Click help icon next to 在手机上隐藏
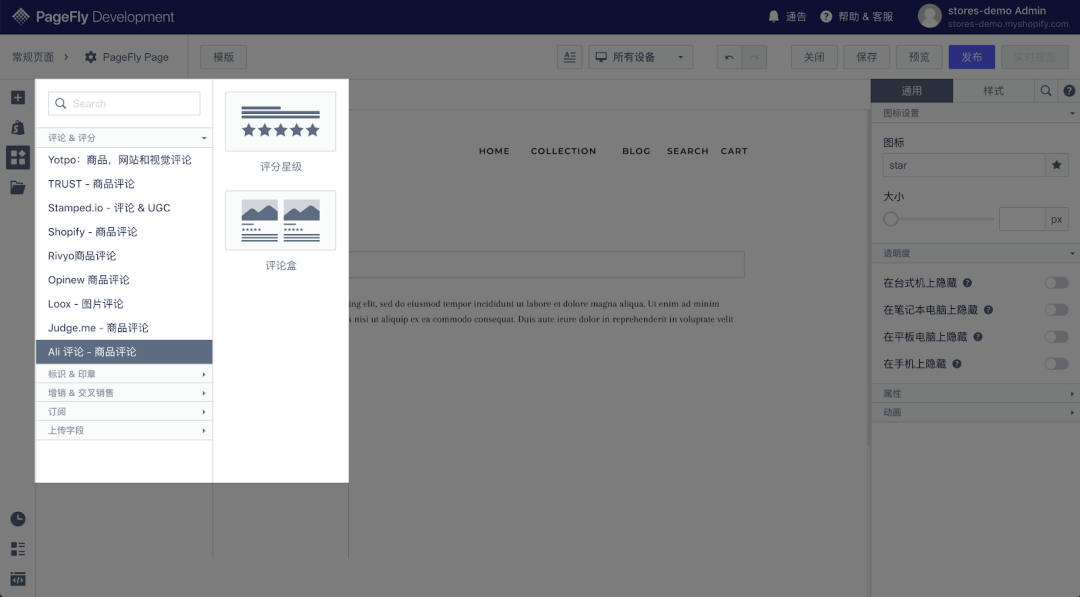 pyautogui.click(x=957, y=364)
